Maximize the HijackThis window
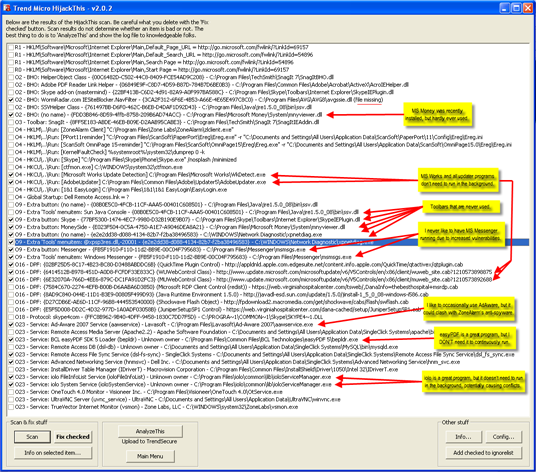 (x=517, y=8)
